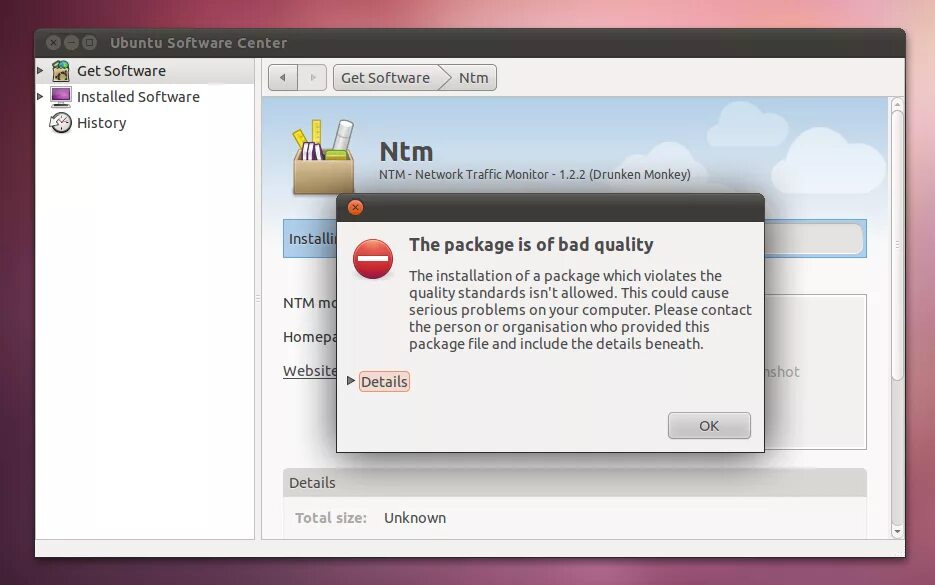Click the Total size label
935x585 pixels.
331,518
